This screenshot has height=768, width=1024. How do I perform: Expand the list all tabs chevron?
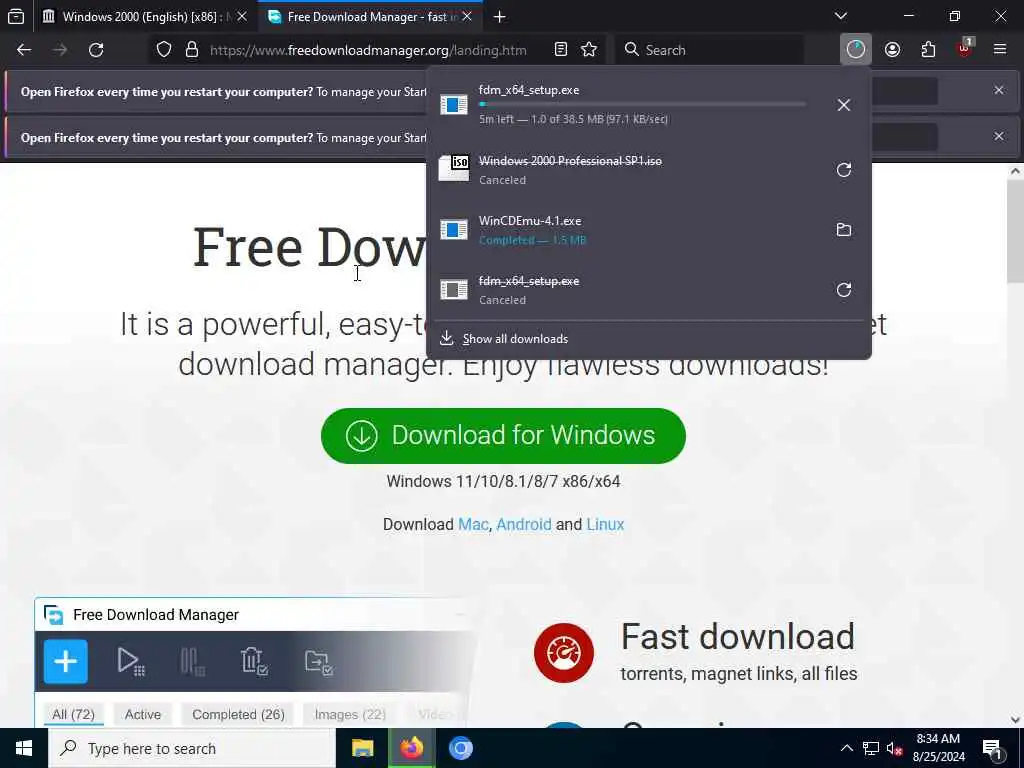(x=841, y=16)
